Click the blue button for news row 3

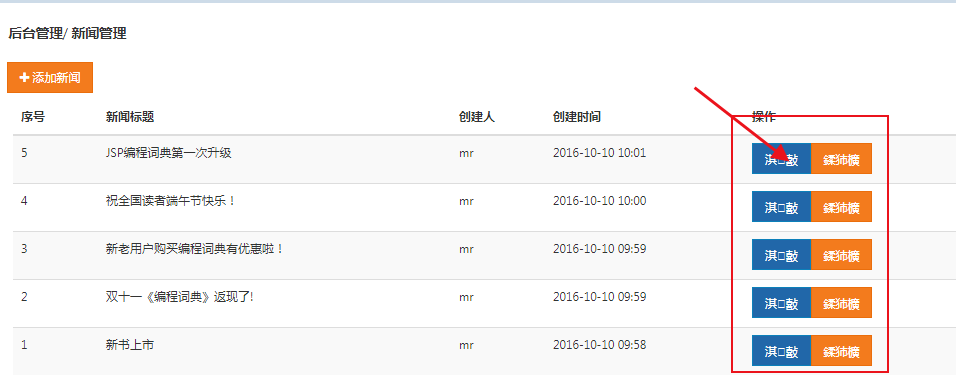781,255
